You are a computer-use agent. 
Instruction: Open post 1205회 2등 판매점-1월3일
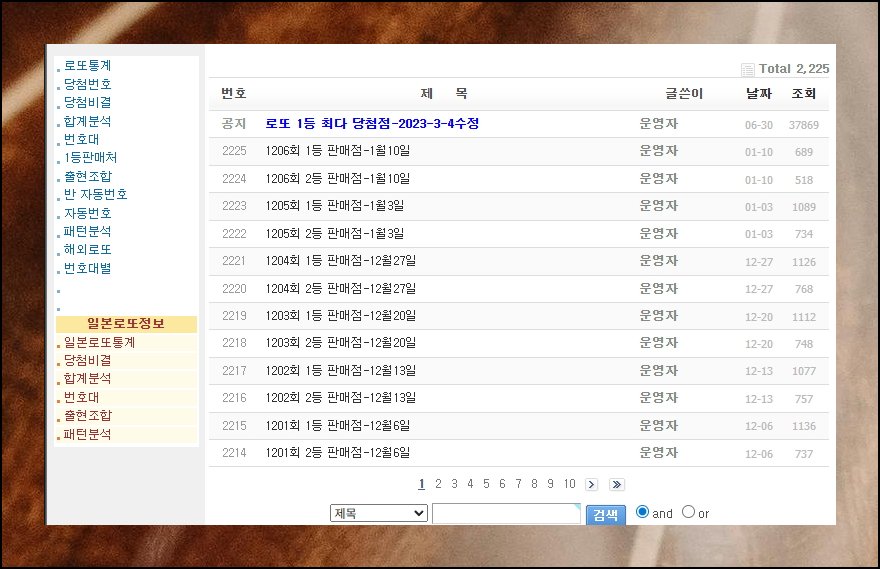click(334, 233)
